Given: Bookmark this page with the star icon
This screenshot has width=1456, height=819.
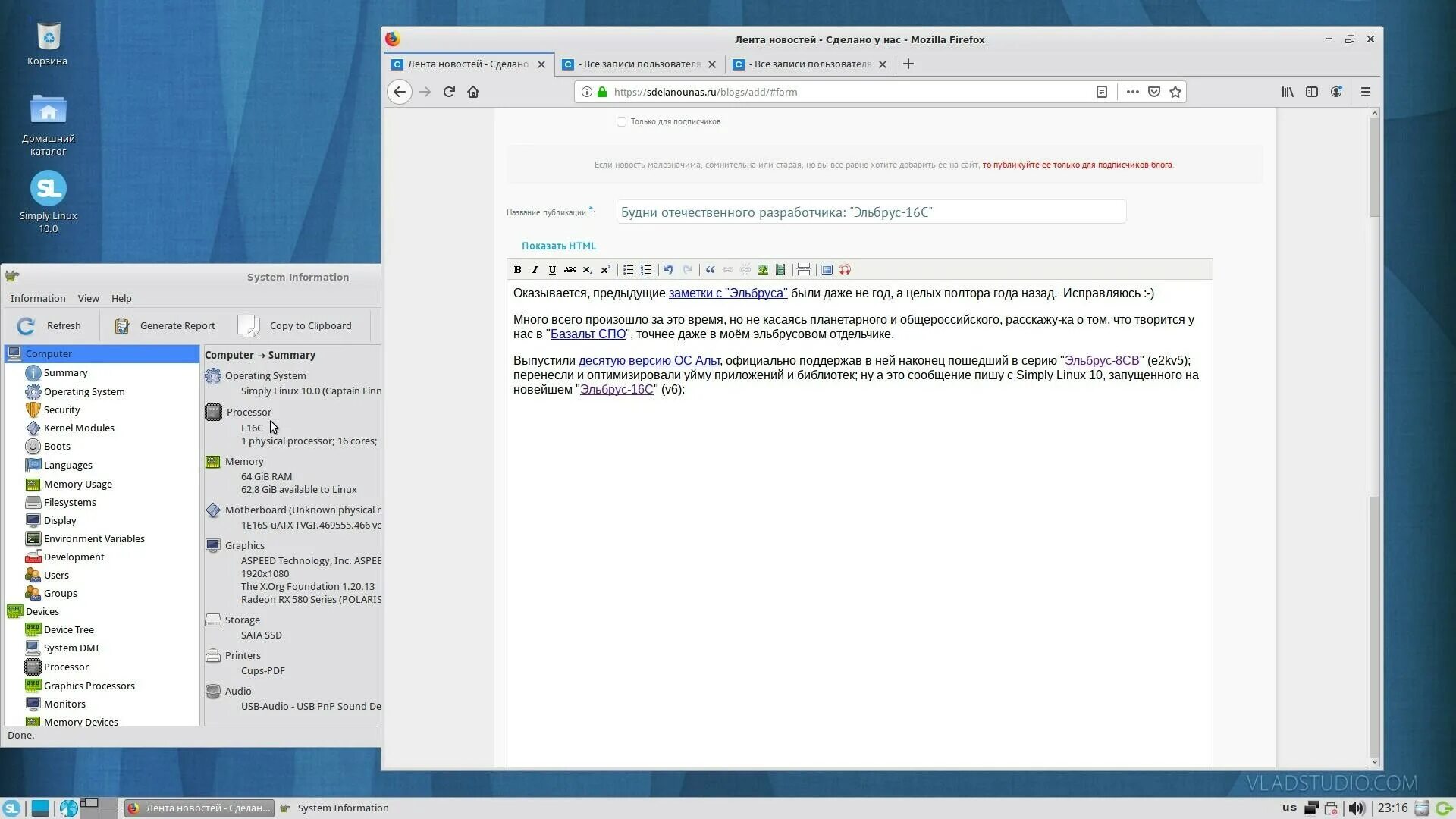Looking at the screenshot, I should click(1175, 92).
